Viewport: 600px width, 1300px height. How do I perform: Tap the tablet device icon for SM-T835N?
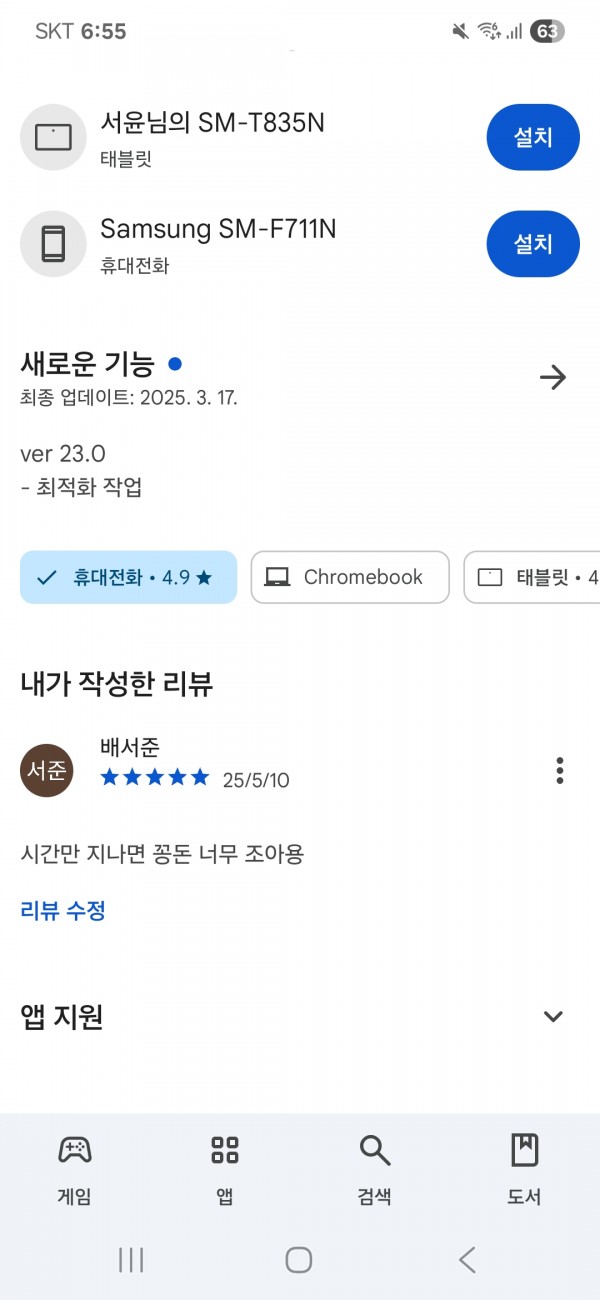(x=53, y=137)
